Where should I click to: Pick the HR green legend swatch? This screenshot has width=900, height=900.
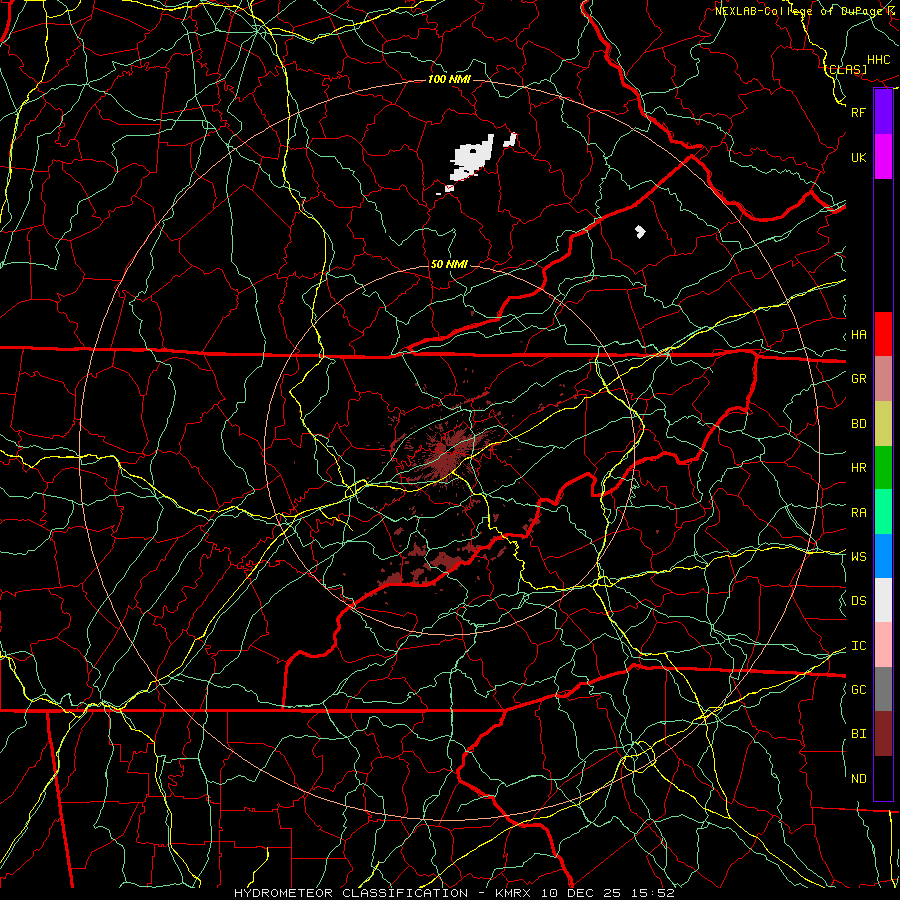pos(883,467)
